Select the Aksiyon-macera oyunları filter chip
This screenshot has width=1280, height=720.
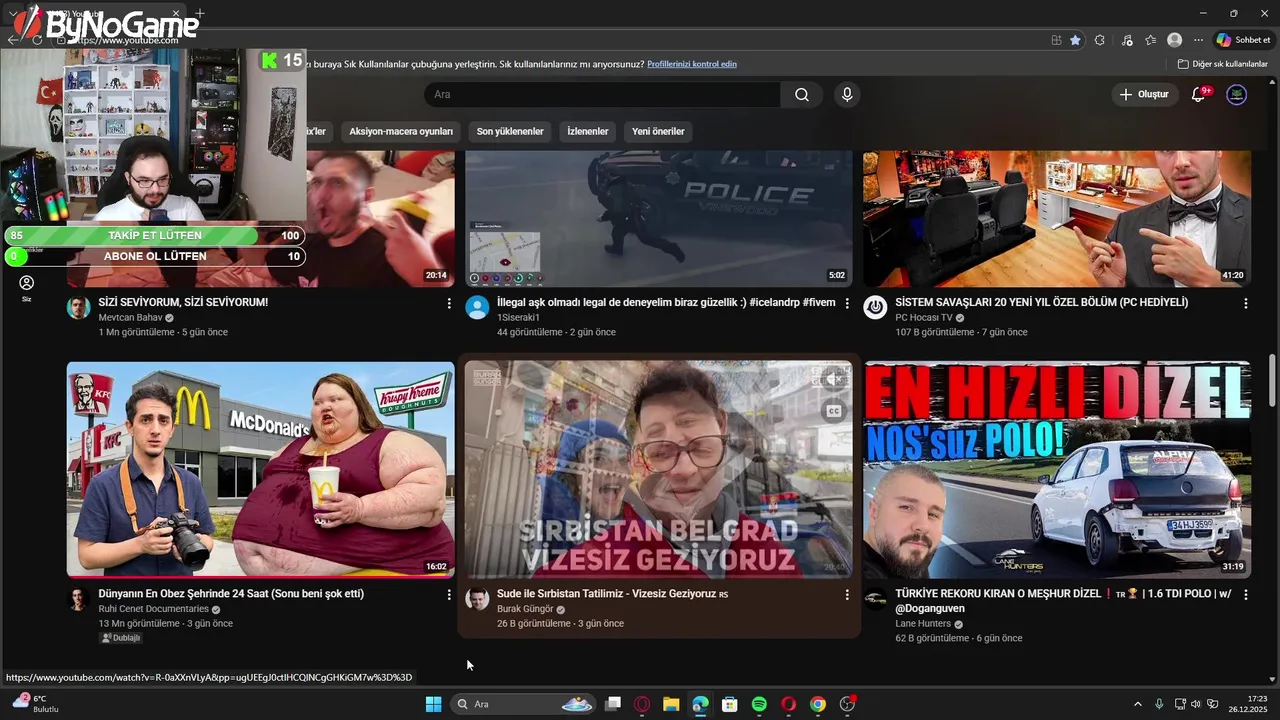click(x=401, y=132)
